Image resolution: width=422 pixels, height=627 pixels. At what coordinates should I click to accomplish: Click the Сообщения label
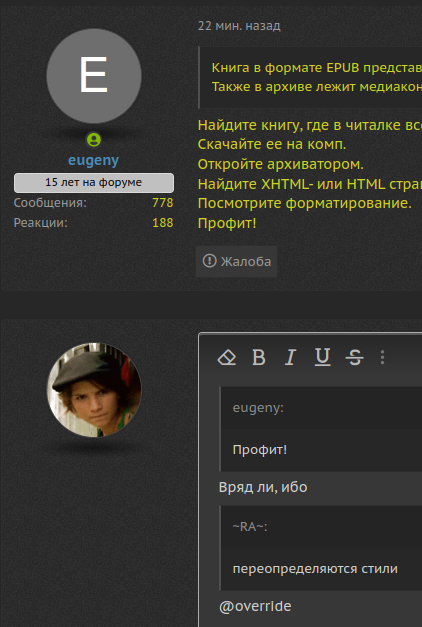50,203
